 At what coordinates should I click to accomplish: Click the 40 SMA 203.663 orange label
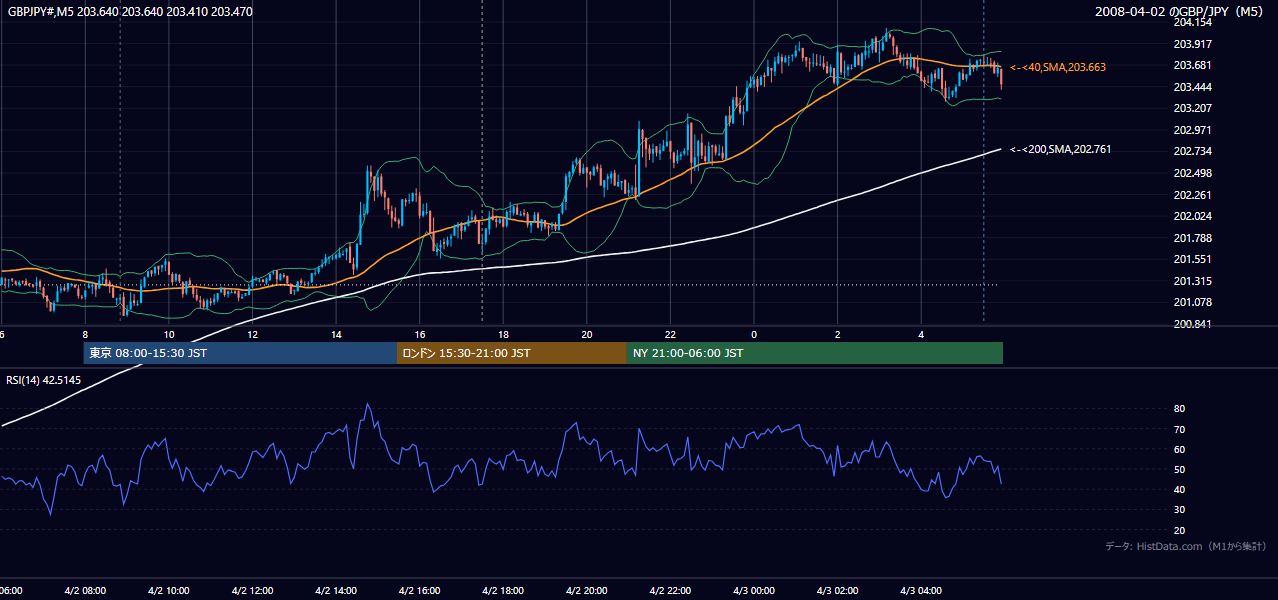(1058, 67)
